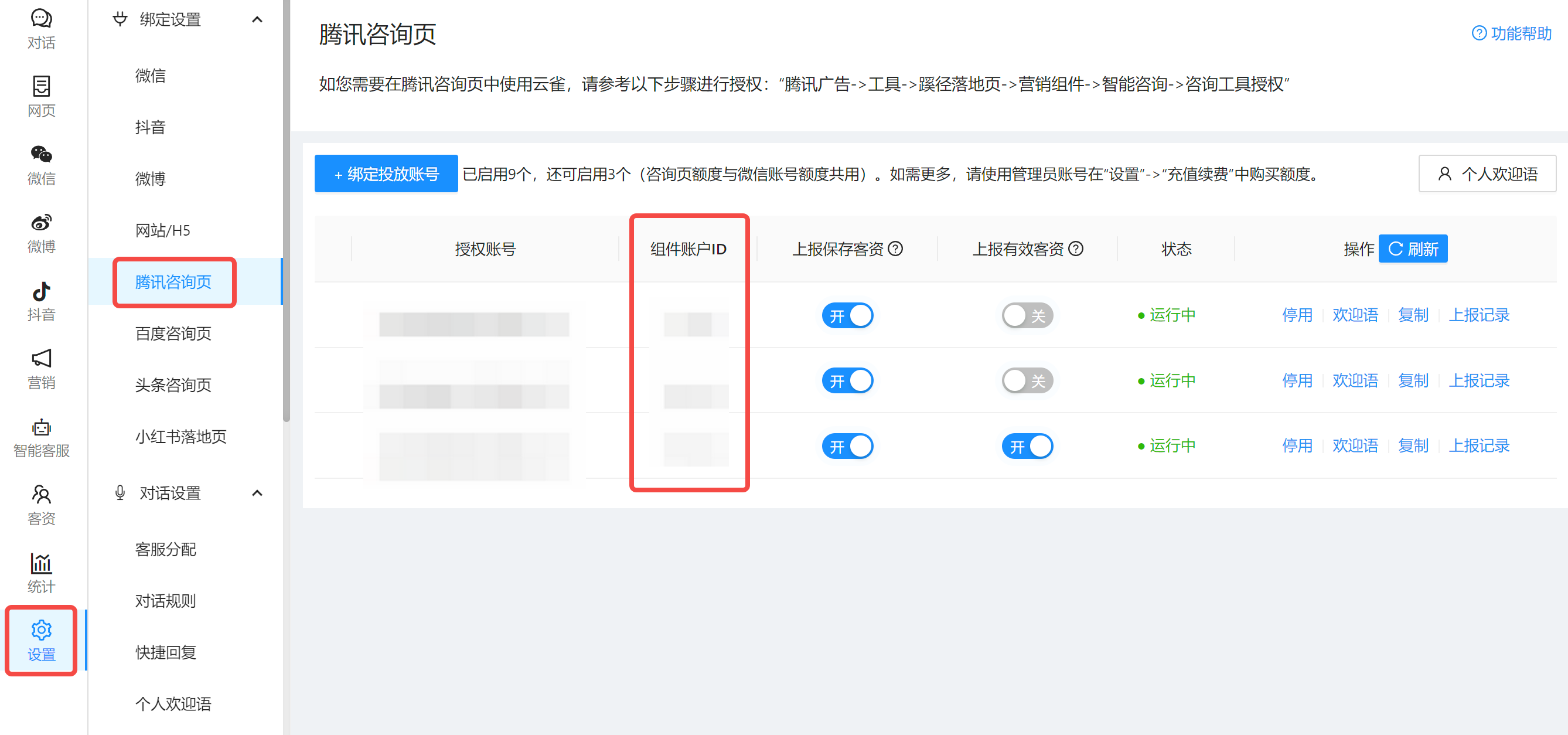Enable 上报有效客资 on the second account row

1027,380
